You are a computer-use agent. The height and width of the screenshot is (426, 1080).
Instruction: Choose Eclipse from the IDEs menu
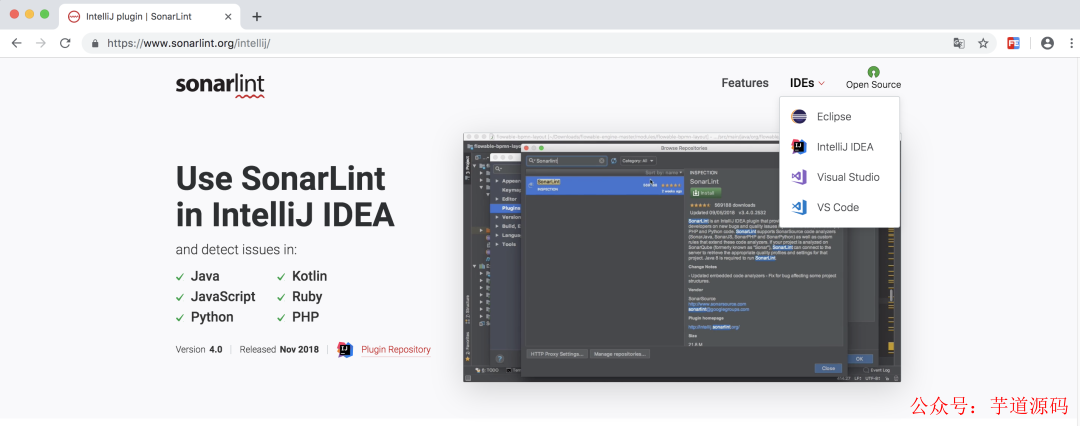point(839,116)
